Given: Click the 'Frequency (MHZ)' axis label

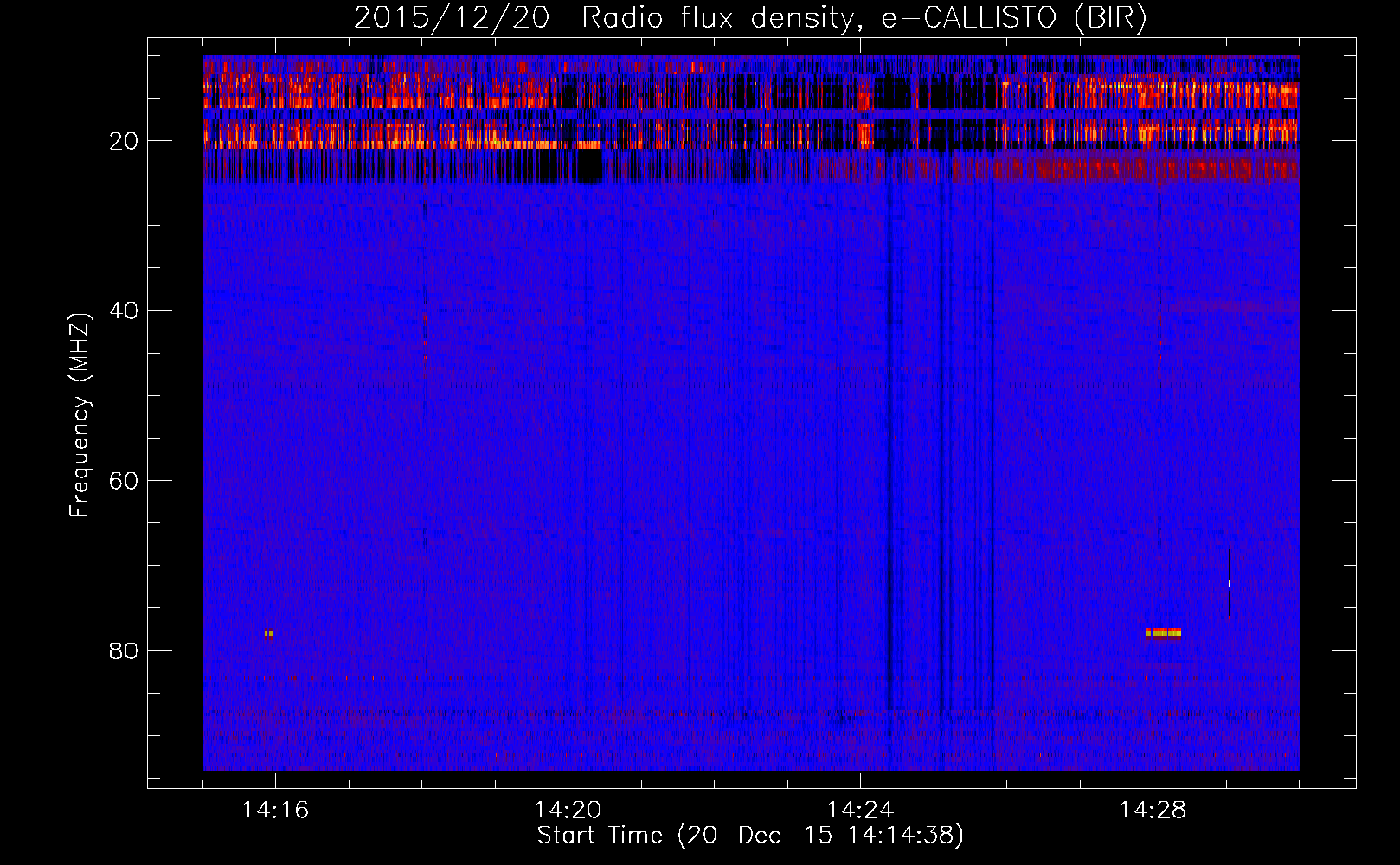Looking at the screenshot, I should [x=80, y=415].
